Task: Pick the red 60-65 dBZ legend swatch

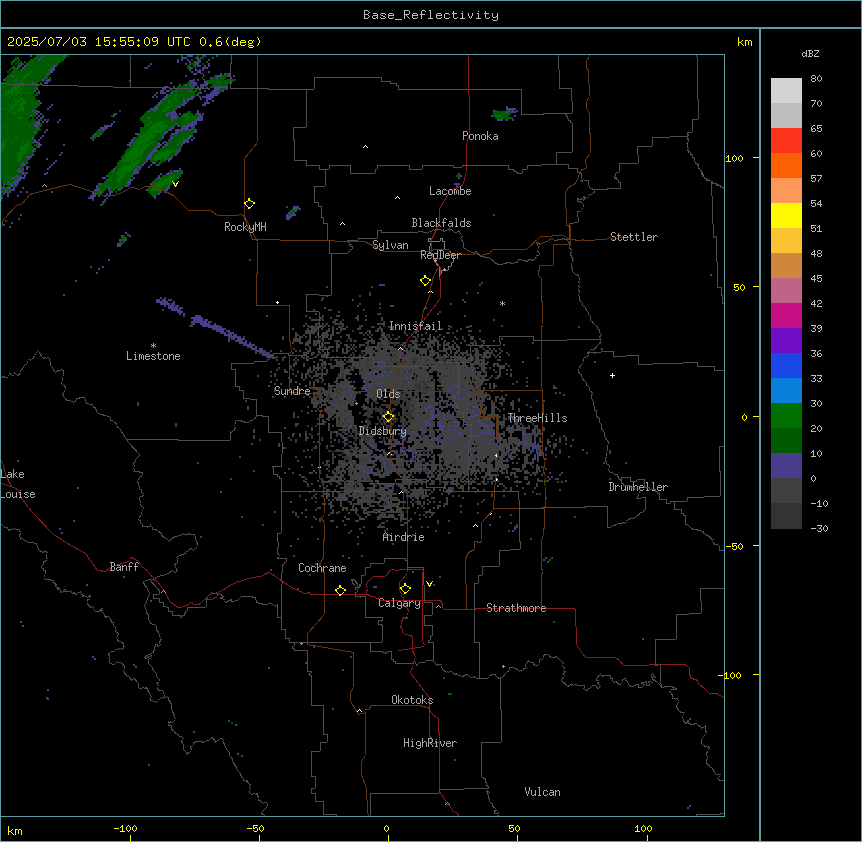Action: pos(786,141)
